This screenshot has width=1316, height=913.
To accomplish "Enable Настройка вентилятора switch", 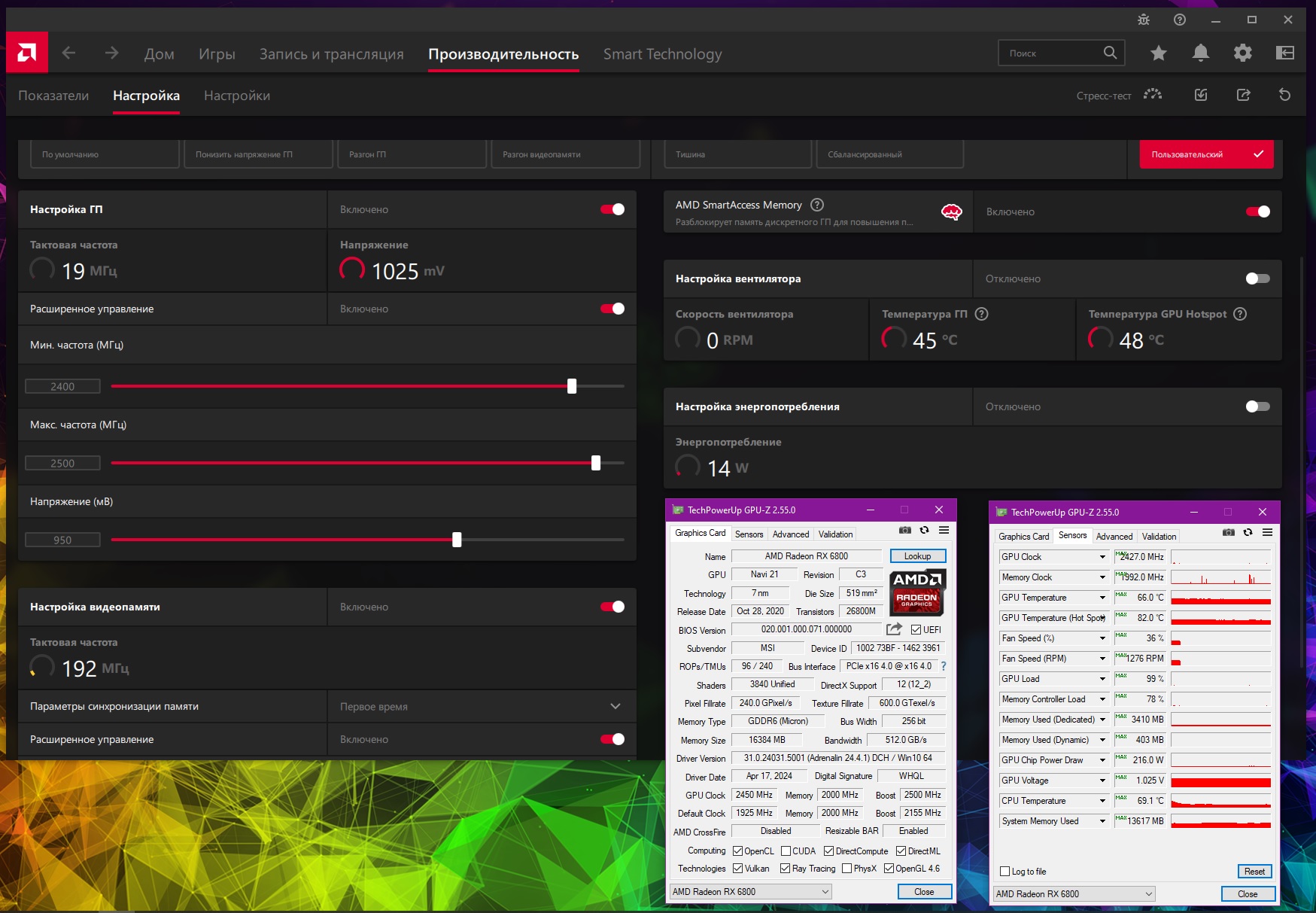I will click(x=1258, y=278).
